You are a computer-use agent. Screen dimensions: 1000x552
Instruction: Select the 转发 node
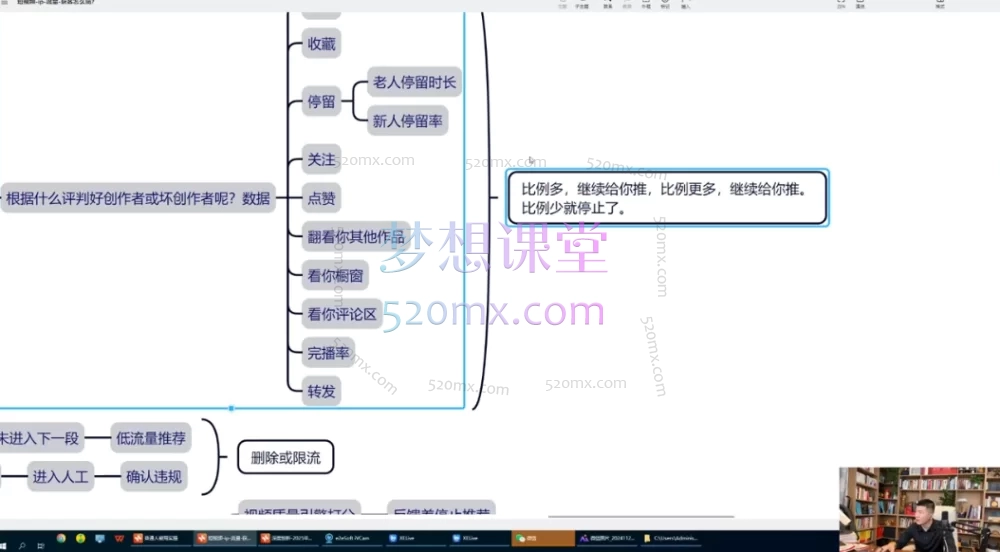321,390
